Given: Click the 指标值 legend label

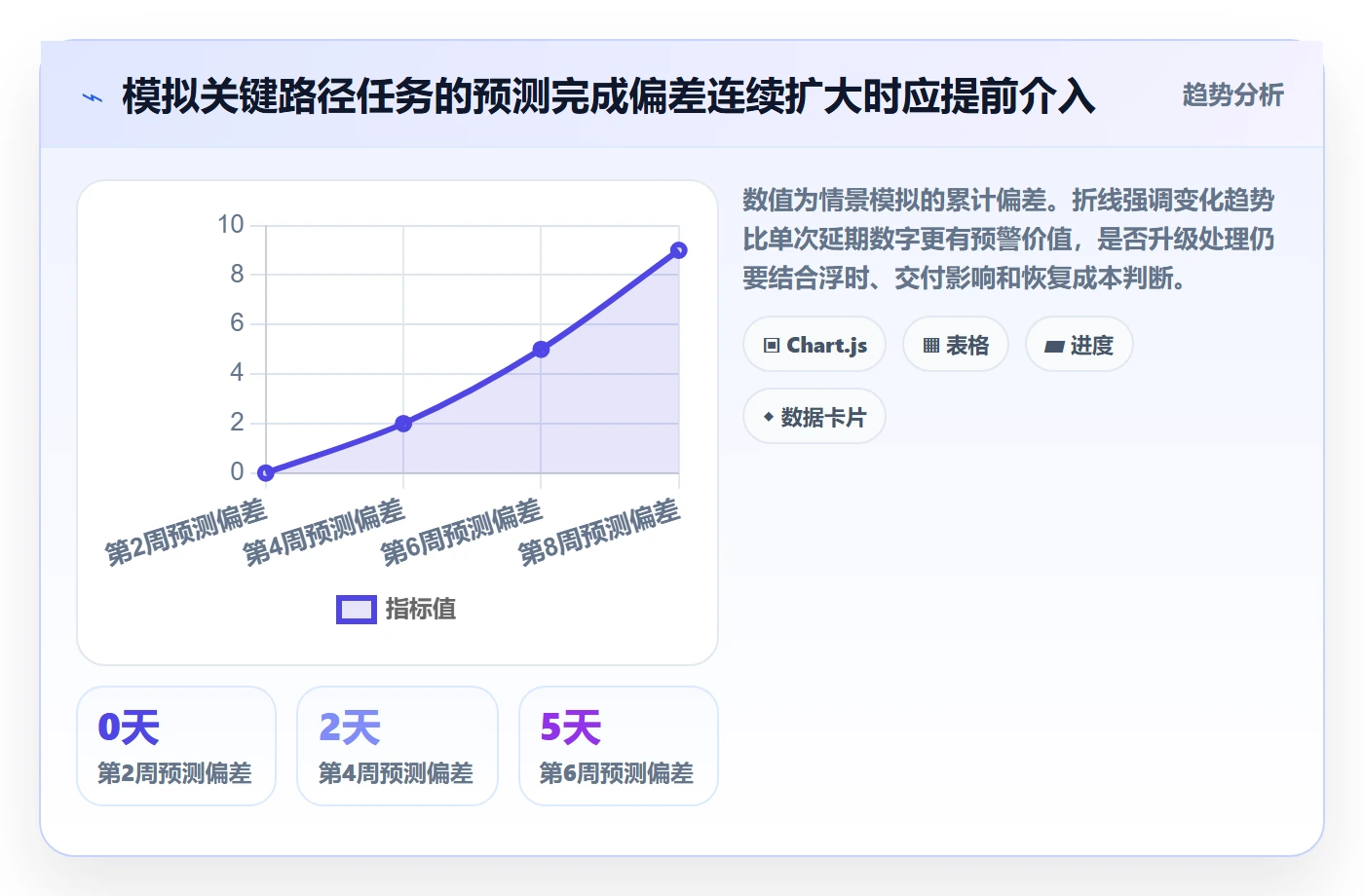Looking at the screenshot, I should pos(421,610).
